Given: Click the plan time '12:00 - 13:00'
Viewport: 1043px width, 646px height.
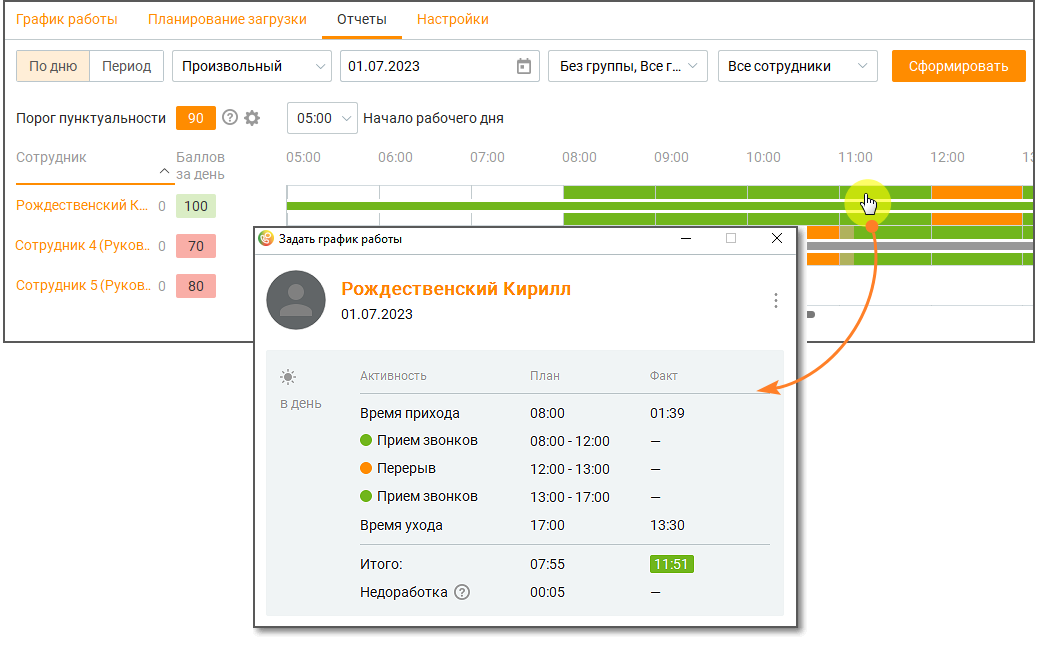Looking at the screenshot, I should pyautogui.click(x=570, y=469).
